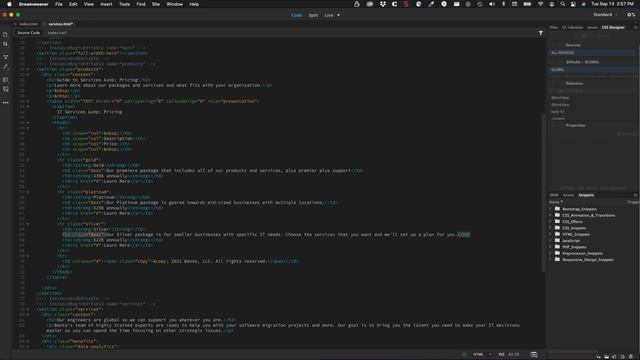Image resolution: width=640 pixels, height=360 pixels.
Task: Open the Bootstrap_Snippets folder
Action: tap(579, 209)
